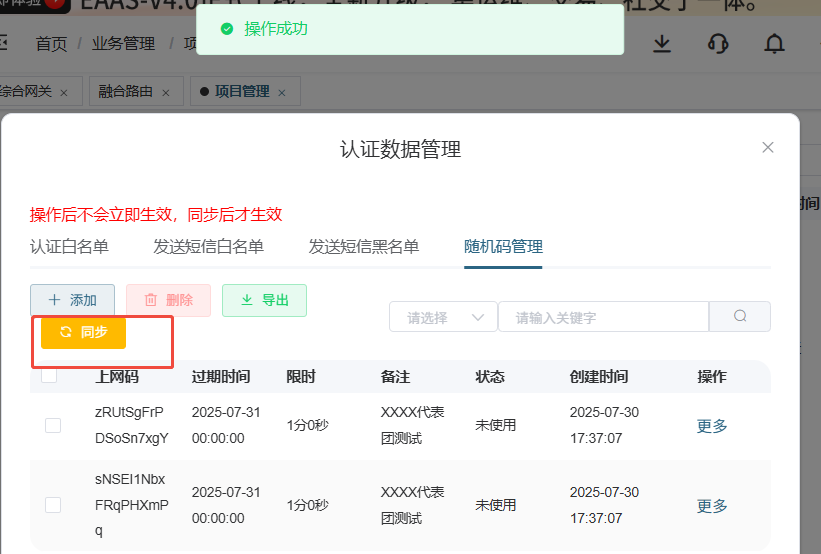Image resolution: width=821 pixels, height=554 pixels.
Task: Switch to the 发送短信黑名单 tab
Action: click(364, 247)
